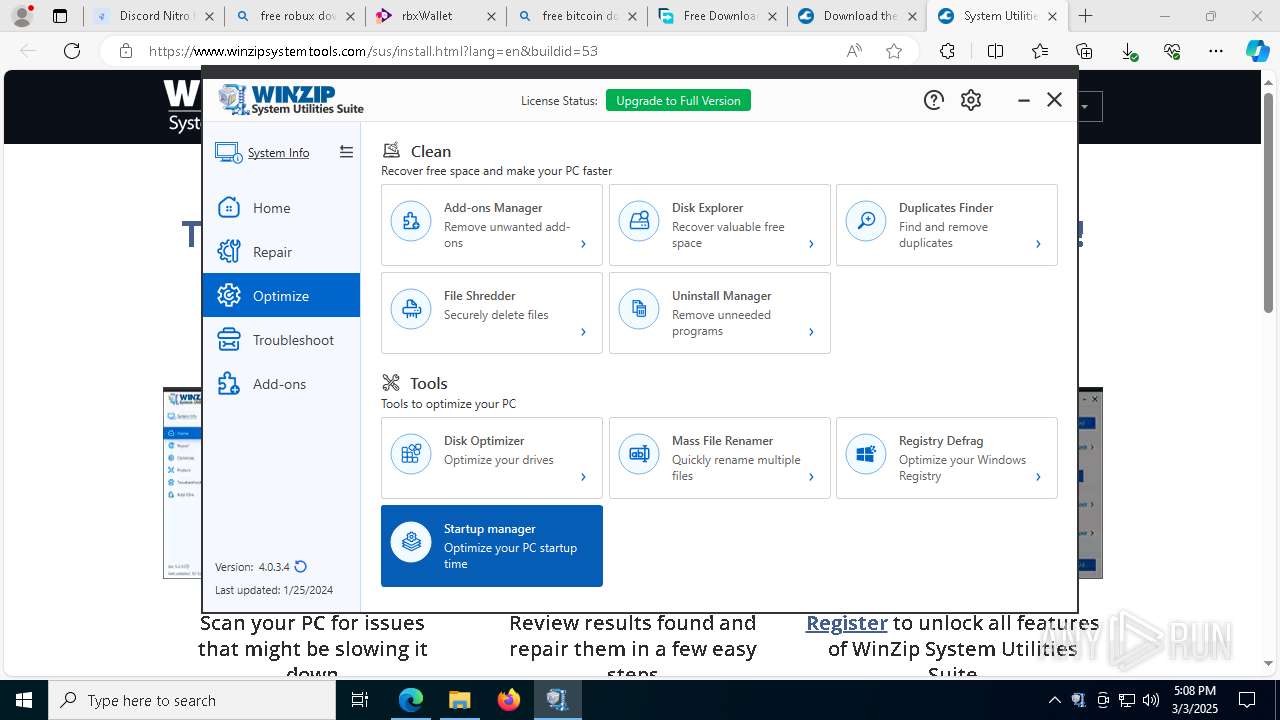Expand the File Shredder tile arrow
Viewport: 1280px width, 720px height.
(583, 332)
